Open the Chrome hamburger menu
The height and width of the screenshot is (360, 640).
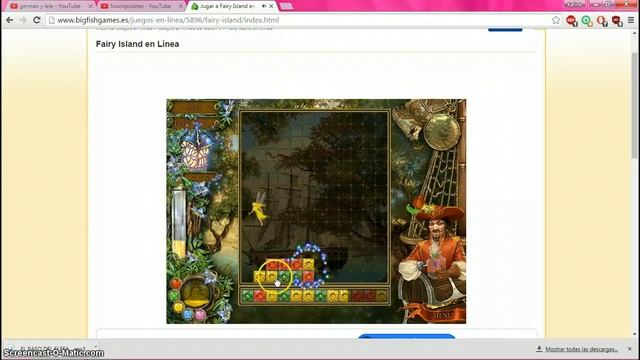pos(631,20)
